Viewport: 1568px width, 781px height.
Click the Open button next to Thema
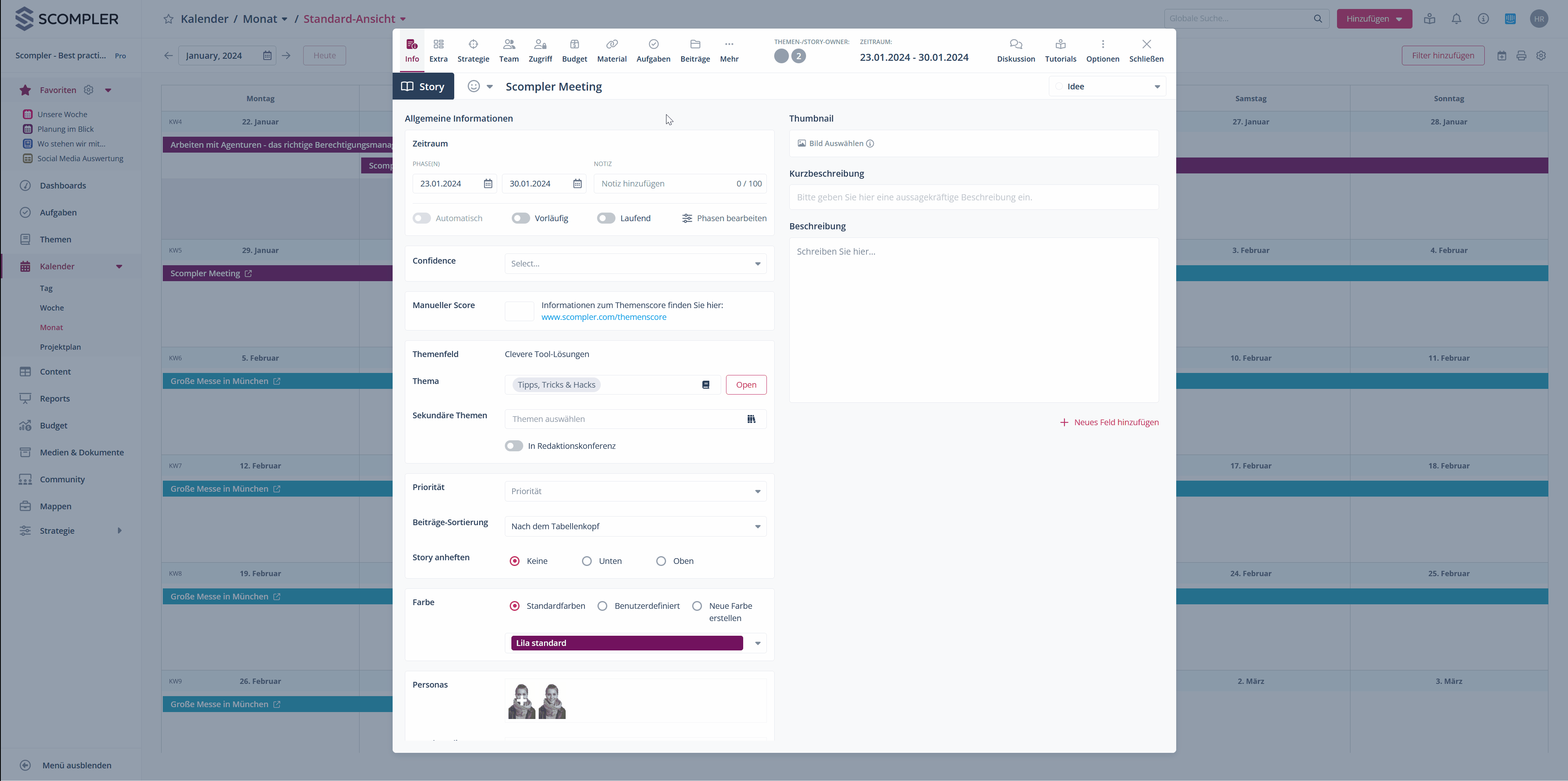pos(746,385)
